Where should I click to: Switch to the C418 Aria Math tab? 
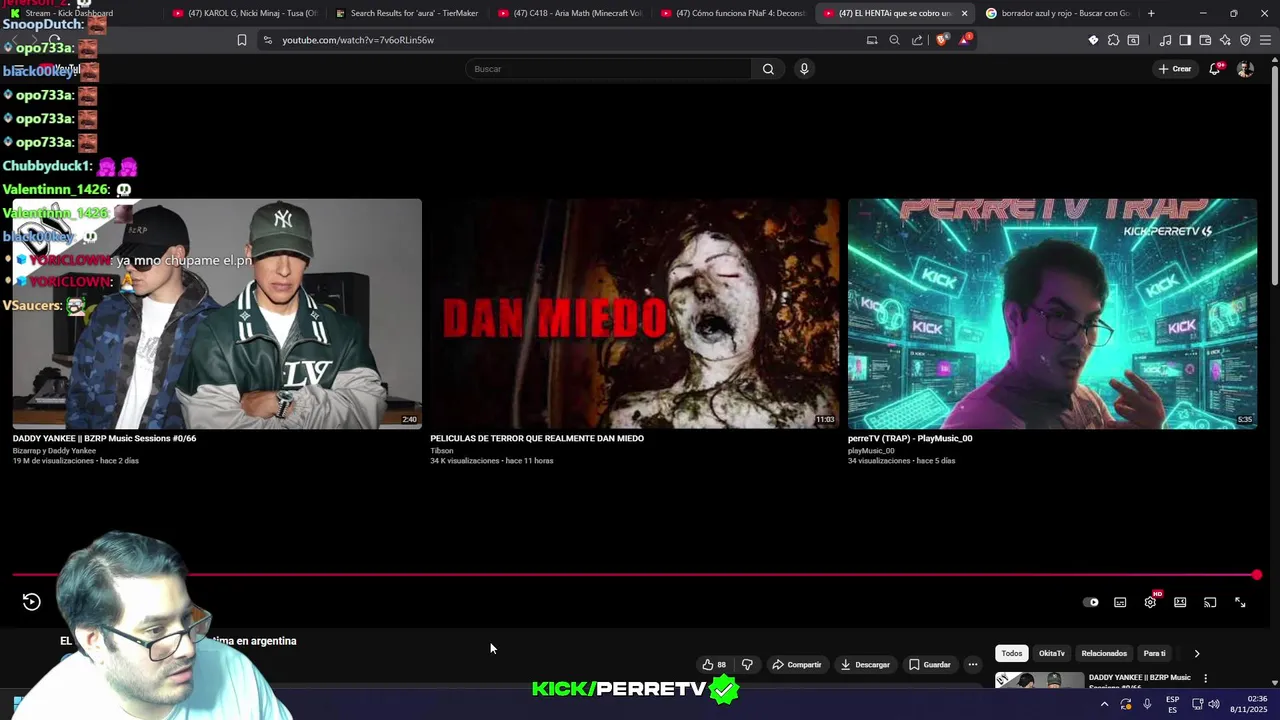[x=570, y=13]
